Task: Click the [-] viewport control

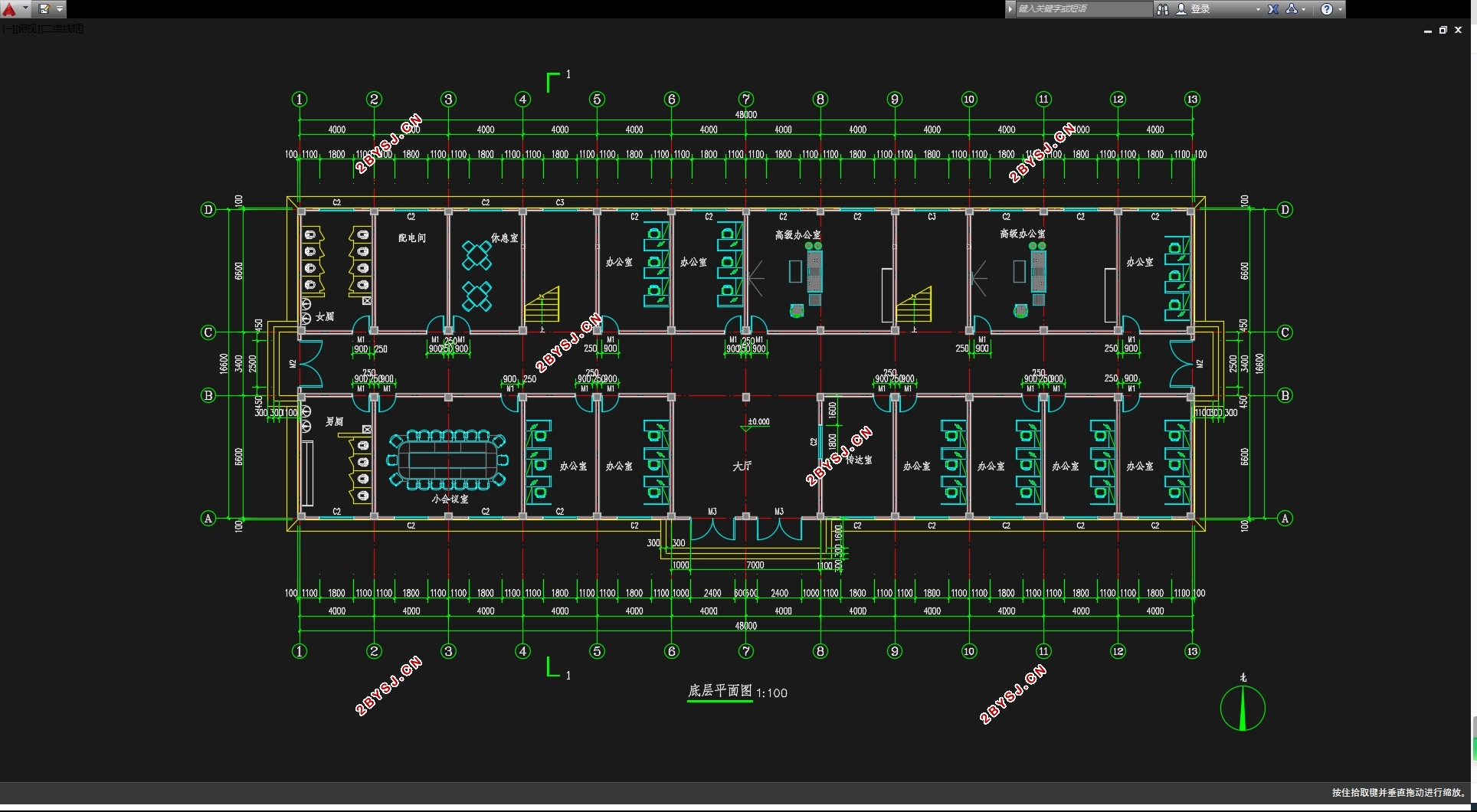Action: pos(7,29)
